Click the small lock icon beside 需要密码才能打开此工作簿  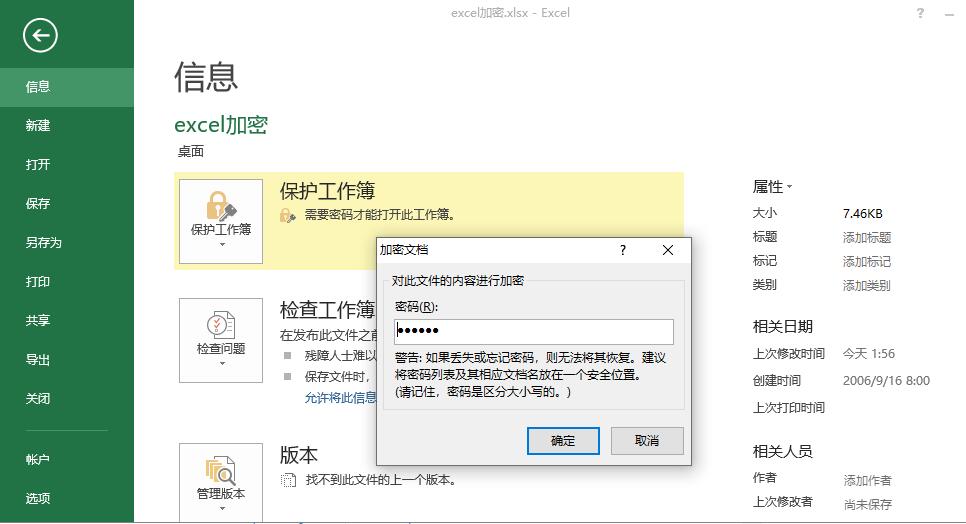tap(288, 216)
